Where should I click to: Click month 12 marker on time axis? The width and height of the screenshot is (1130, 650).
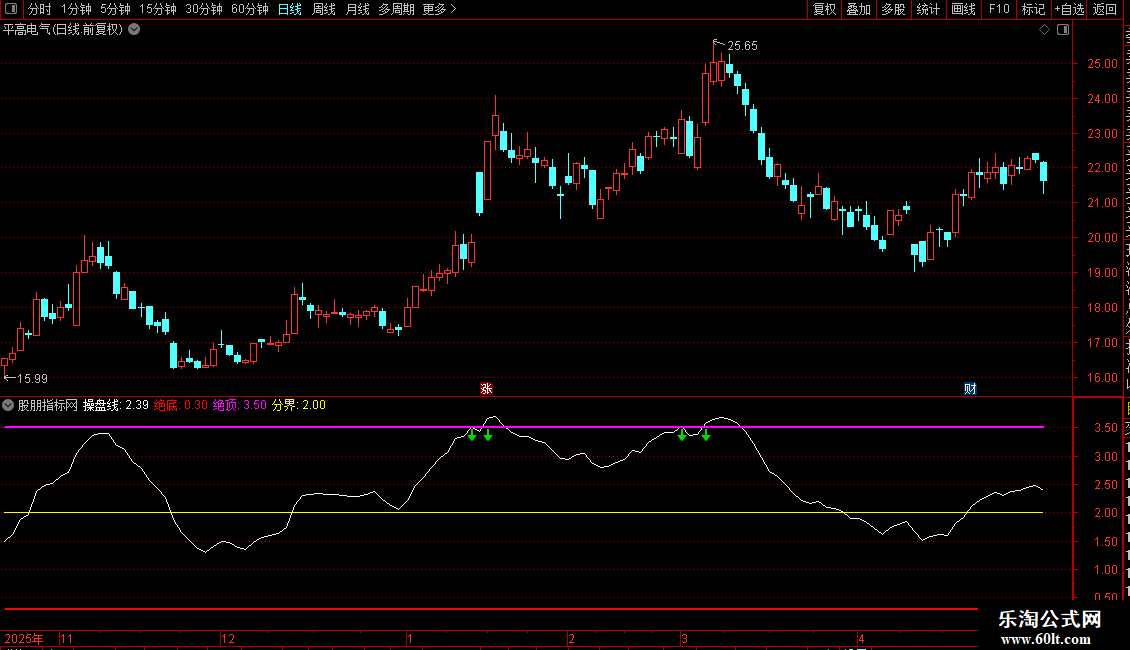click(x=228, y=638)
